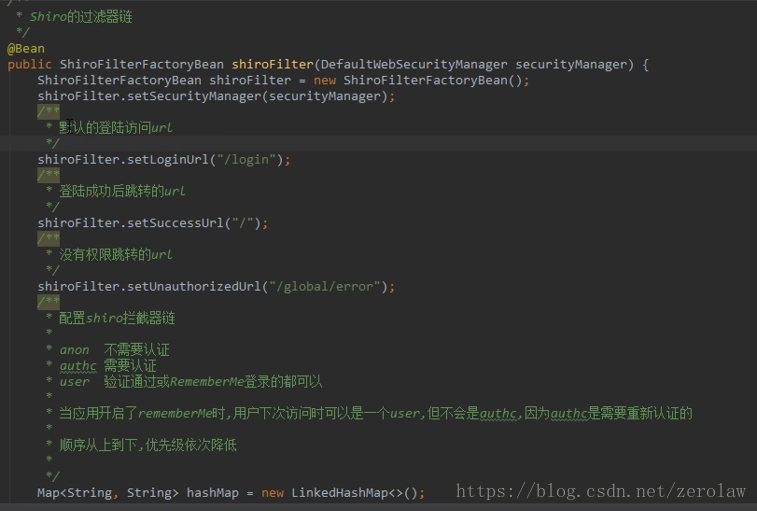Click the authc 需要认证 comment line
Image resolution: width=757 pixels, height=511 pixels.
pos(108,366)
